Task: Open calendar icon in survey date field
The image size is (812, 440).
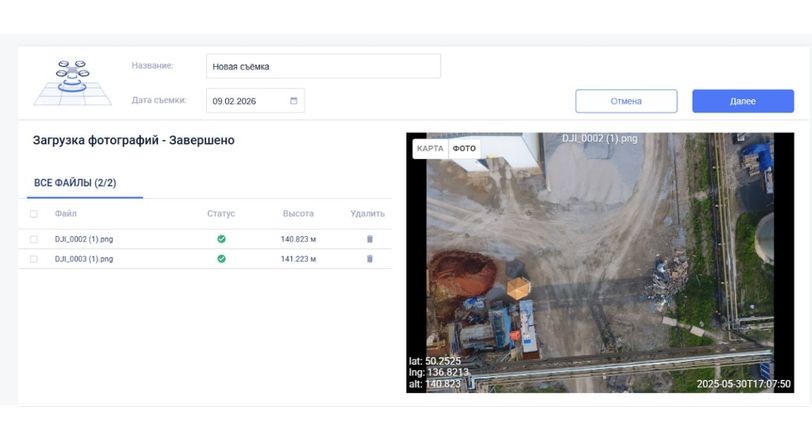Action: (x=293, y=101)
